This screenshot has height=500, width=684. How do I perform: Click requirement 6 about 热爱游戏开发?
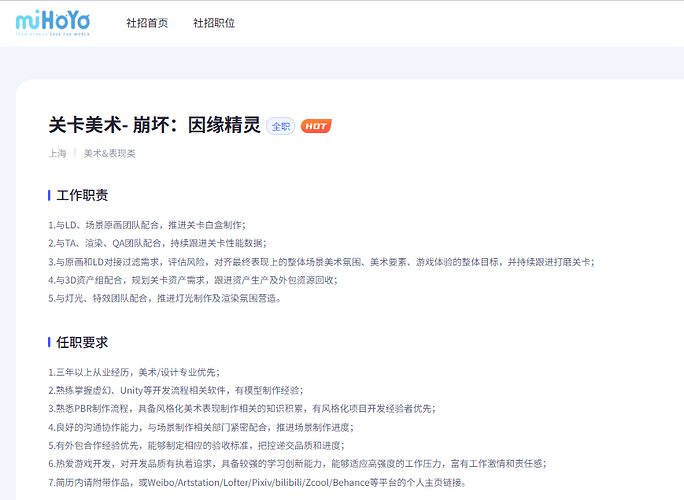298,464
